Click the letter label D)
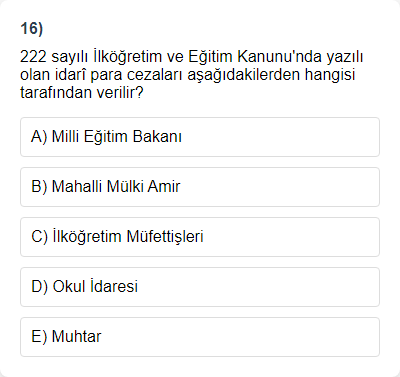Screen dimensions: 400x377 (x=40, y=287)
